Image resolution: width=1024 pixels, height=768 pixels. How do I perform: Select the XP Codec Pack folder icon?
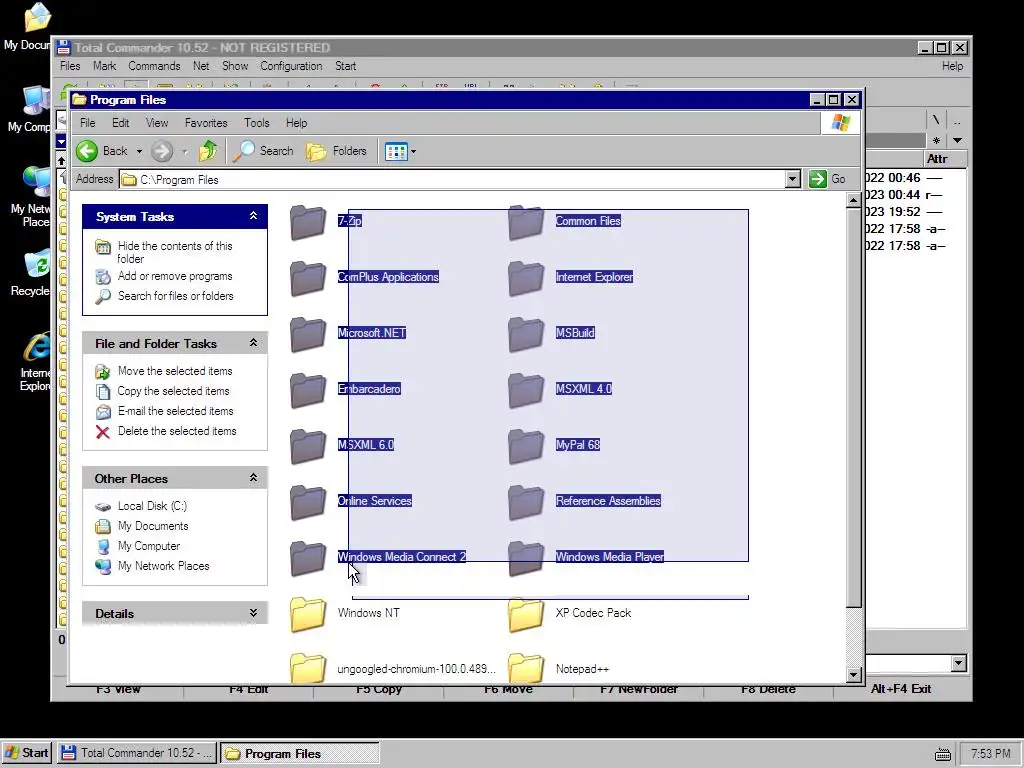click(526, 614)
